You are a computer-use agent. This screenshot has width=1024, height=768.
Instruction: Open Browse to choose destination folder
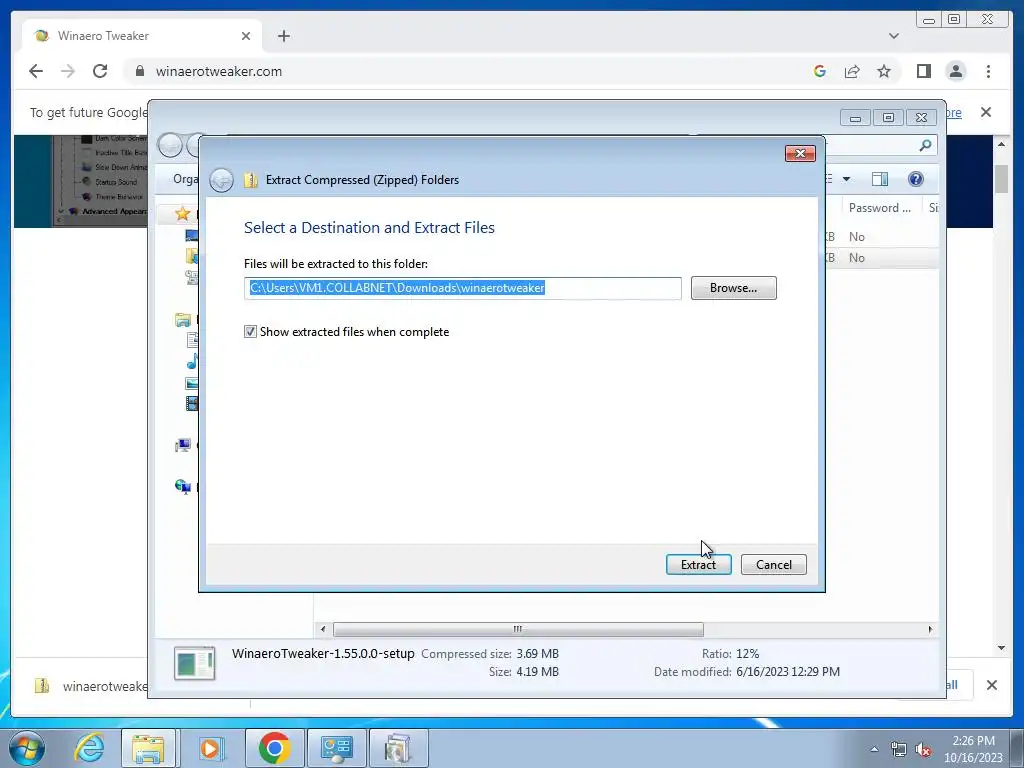click(x=733, y=288)
